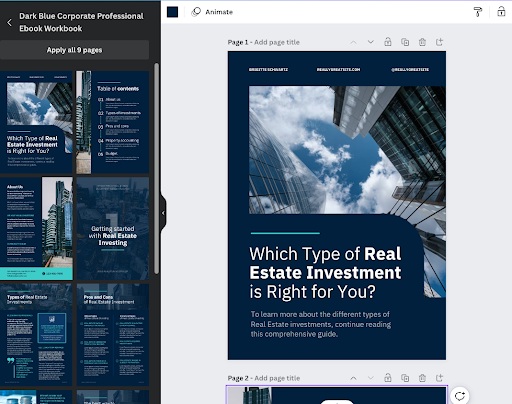Duplicate Page 2
The width and height of the screenshot is (512, 404).
coord(405,378)
